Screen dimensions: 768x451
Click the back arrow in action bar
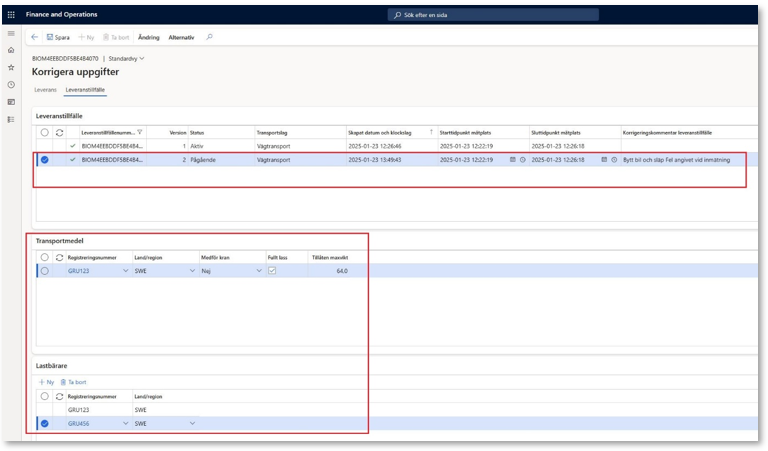[x=34, y=37]
